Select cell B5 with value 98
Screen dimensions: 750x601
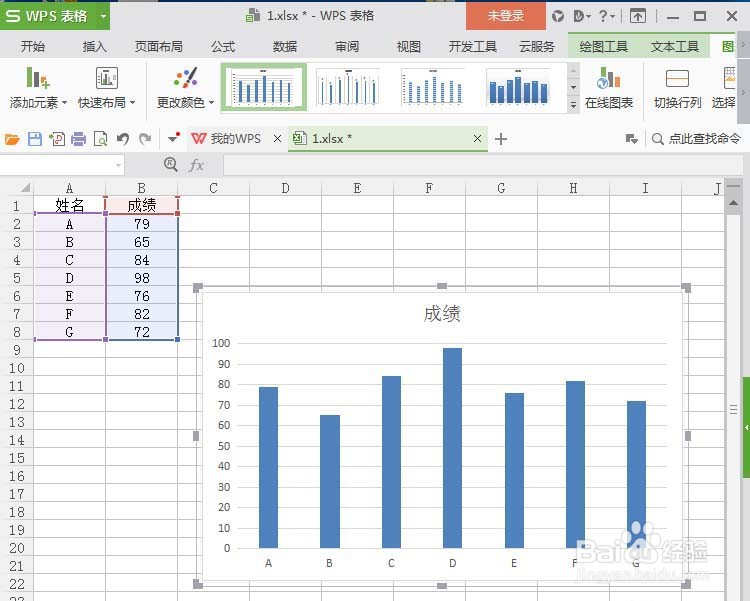pyautogui.click(x=142, y=278)
